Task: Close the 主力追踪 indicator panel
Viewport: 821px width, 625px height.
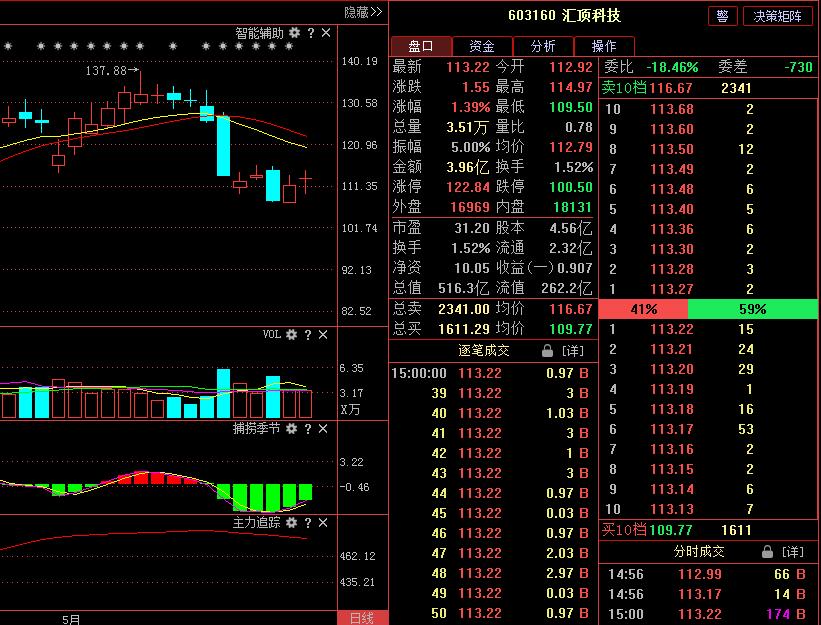Action: pyautogui.click(x=323, y=522)
